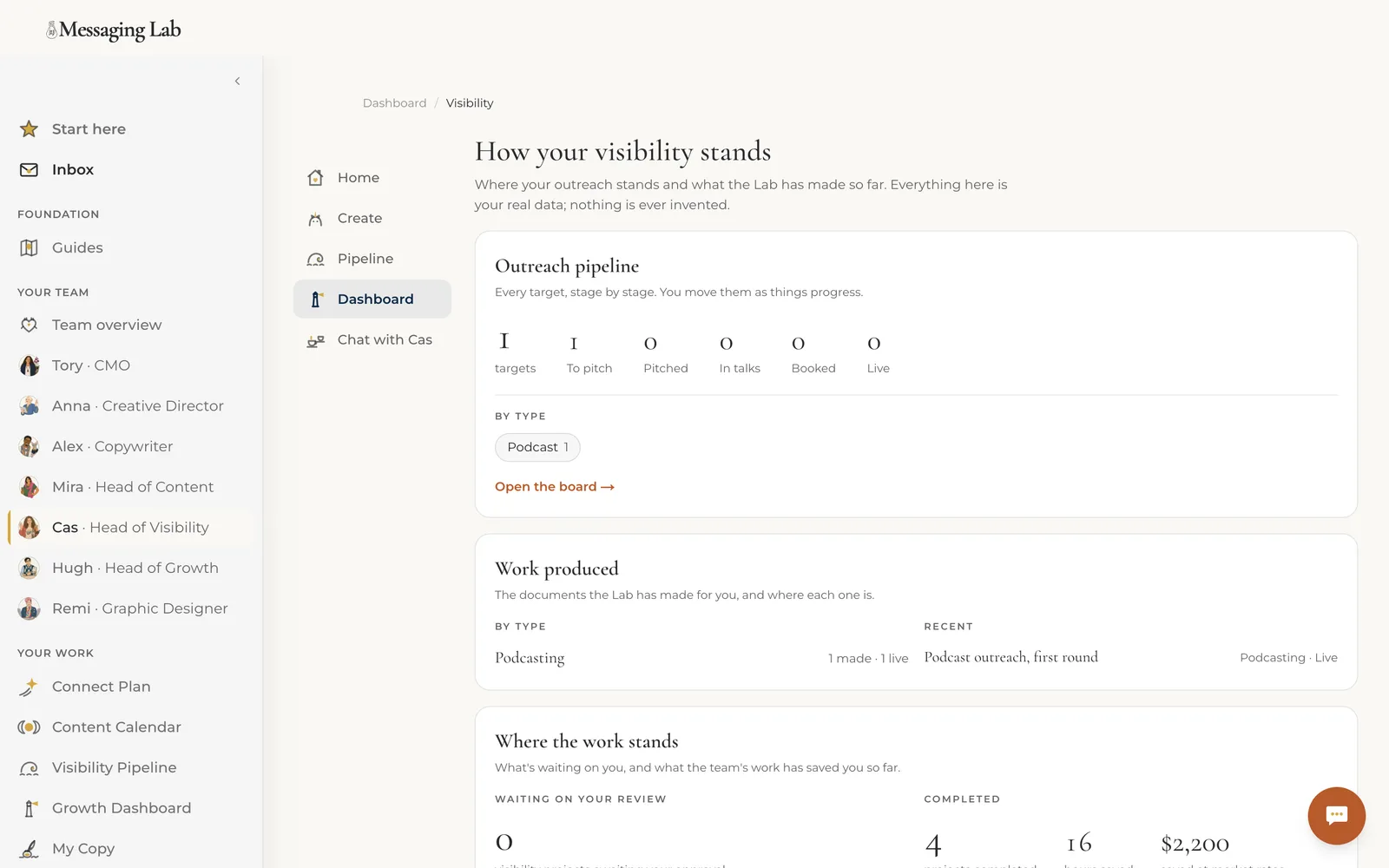Click the Podcasting · Live status text
This screenshot has width=1389, height=868.
[1288, 658]
